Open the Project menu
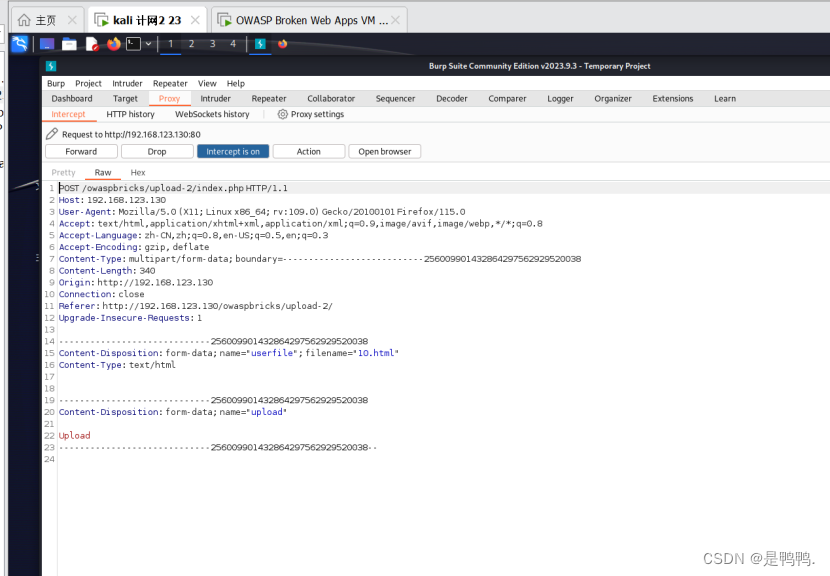Viewport: 830px width, 576px height. click(88, 84)
